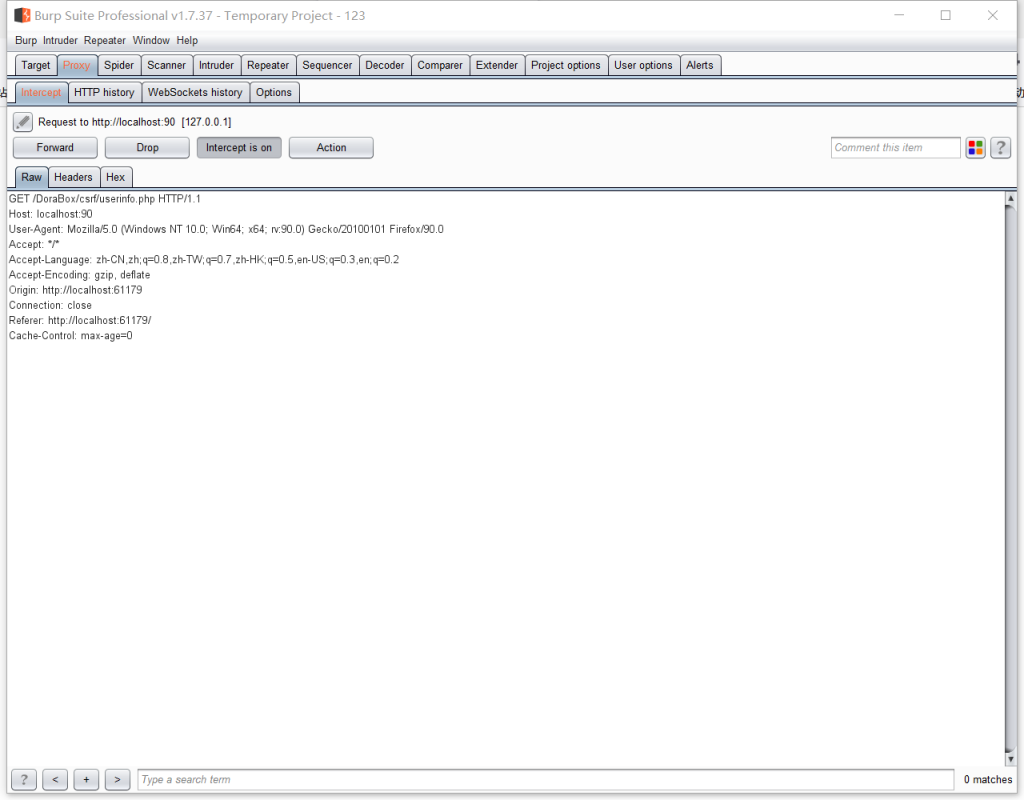
Task: Click the Request to http://localhost:90 label
Action: click(135, 122)
